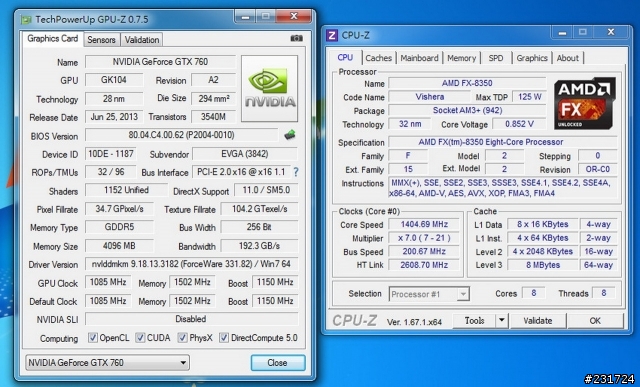The image size is (640, 387).
Task: Open the Graphics tab in CPU-Z
Action: click(532, 58)
